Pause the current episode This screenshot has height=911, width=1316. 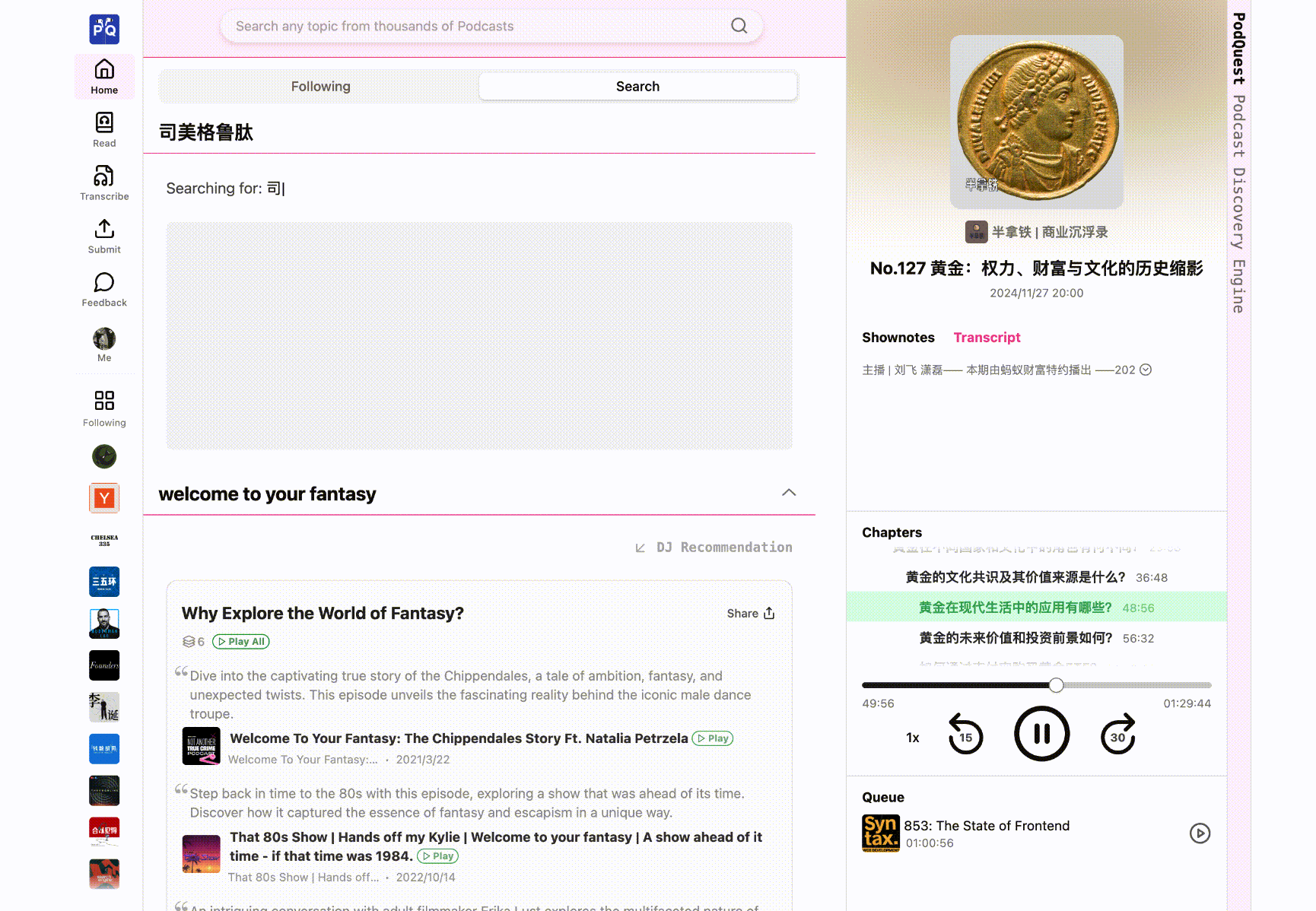(1041, 734)
